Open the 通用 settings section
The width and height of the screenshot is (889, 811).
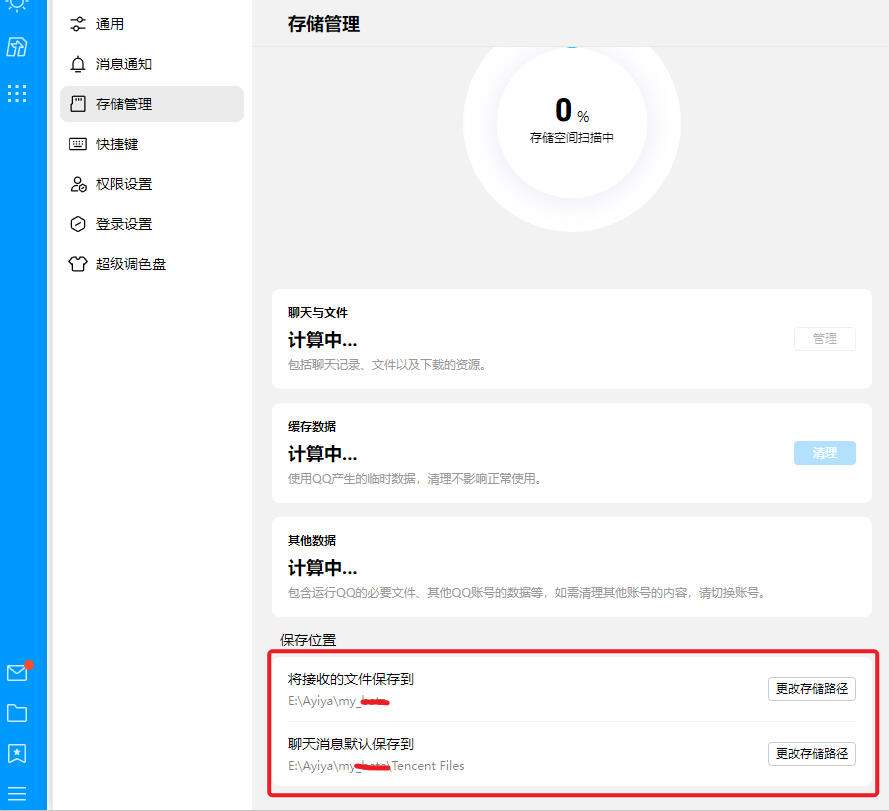coord(110,24)
